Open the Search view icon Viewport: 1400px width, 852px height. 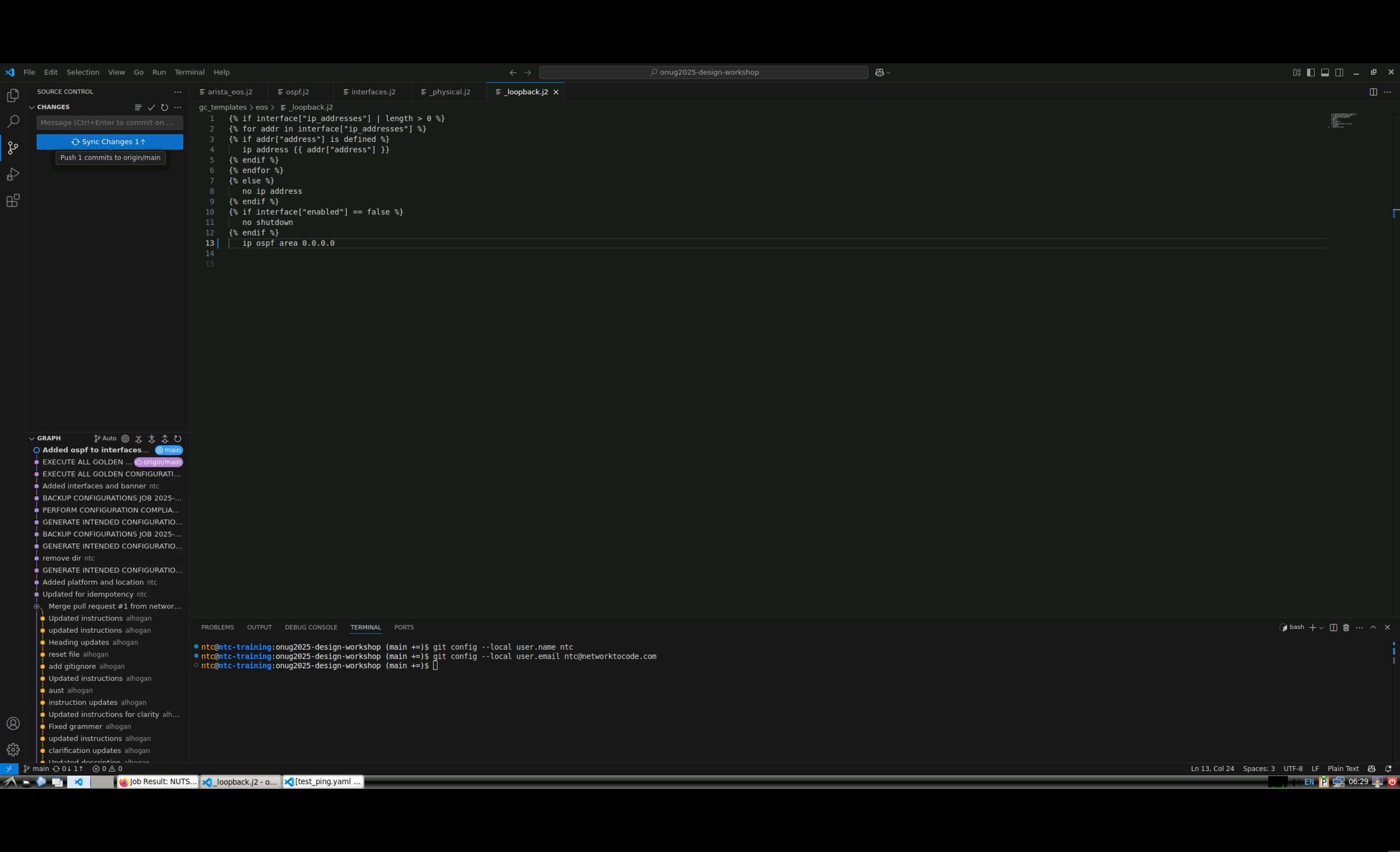click(x=13, y=122)
